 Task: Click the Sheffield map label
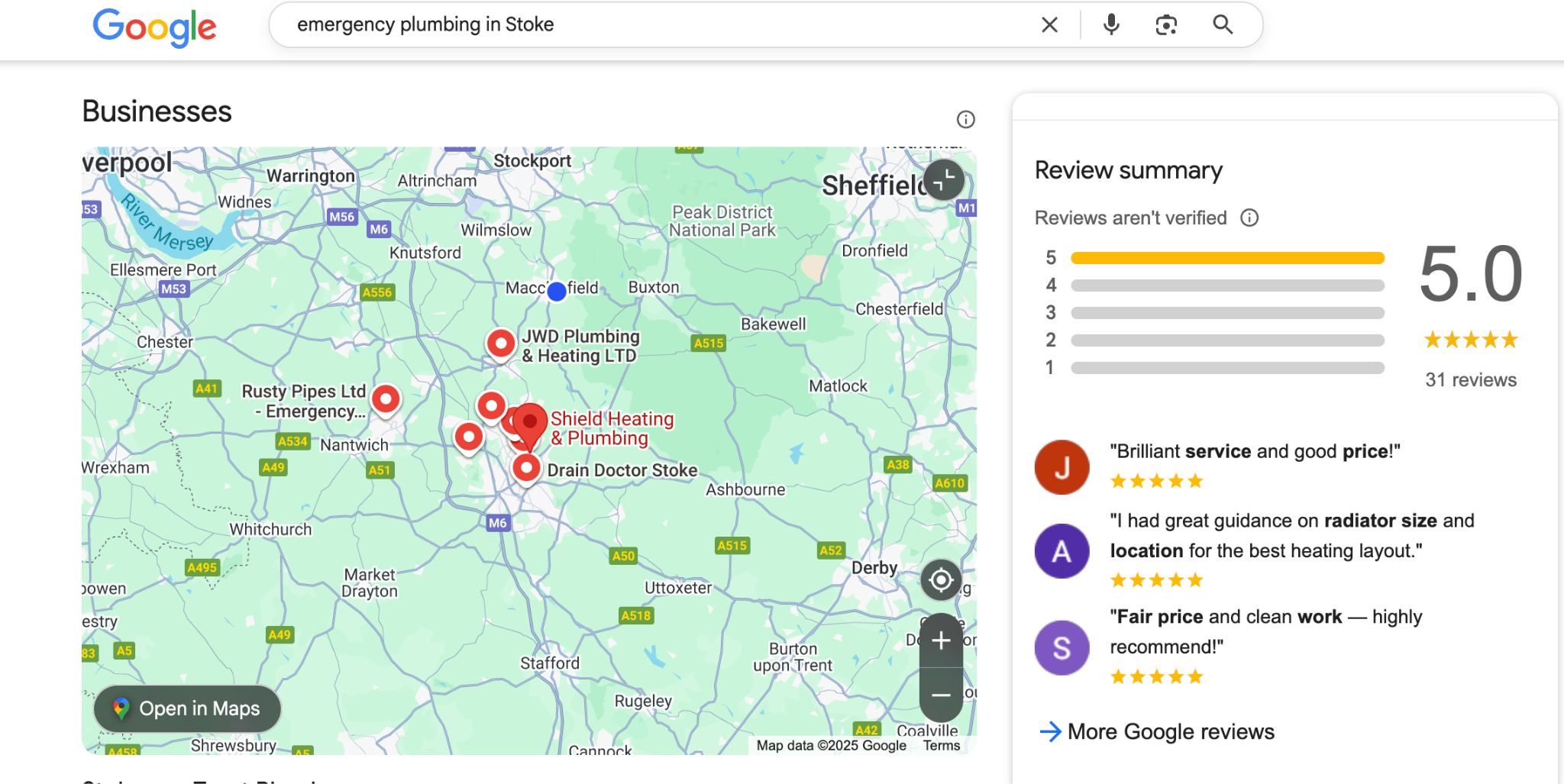874,186
